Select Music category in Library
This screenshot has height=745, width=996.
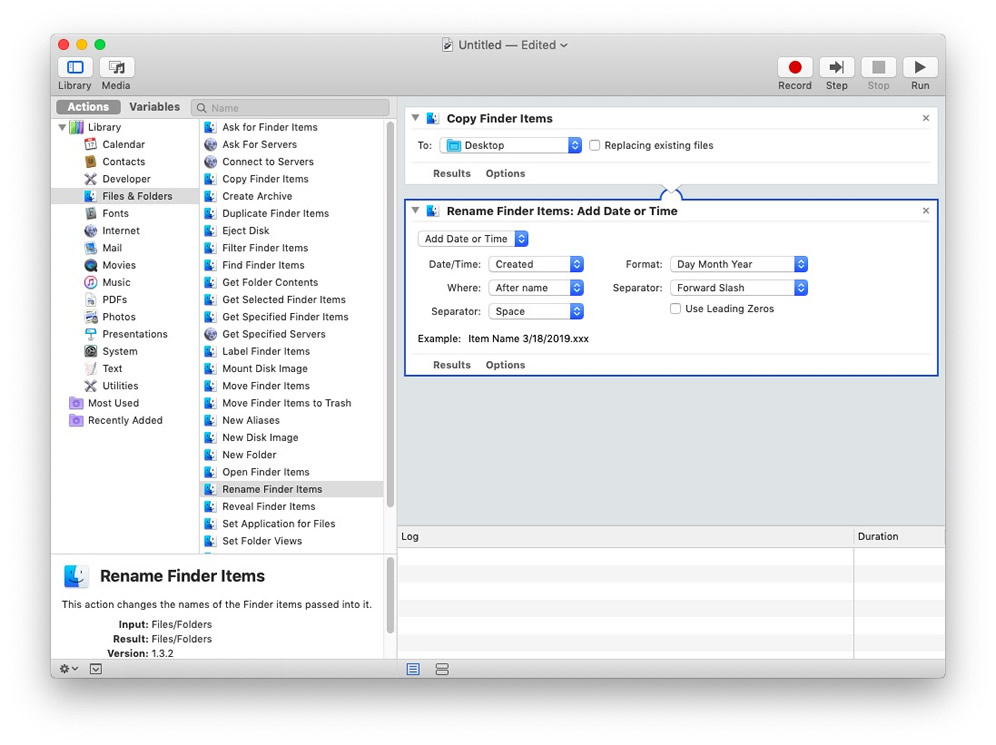[x=116, y=282]
